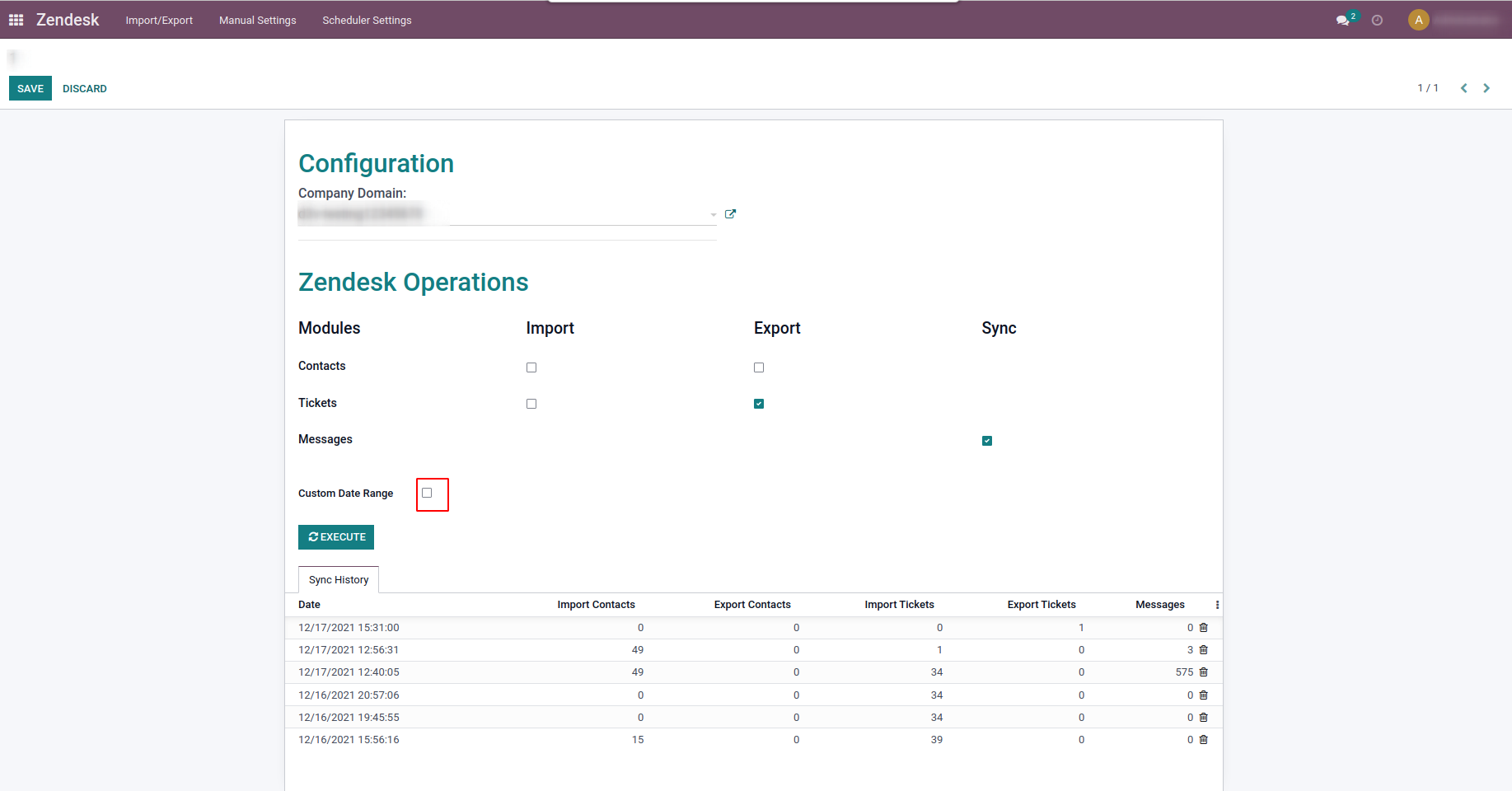1512x791 pixels.
Task: Open the 12/17/2021 12:56:31 history row
Action: 754,650
